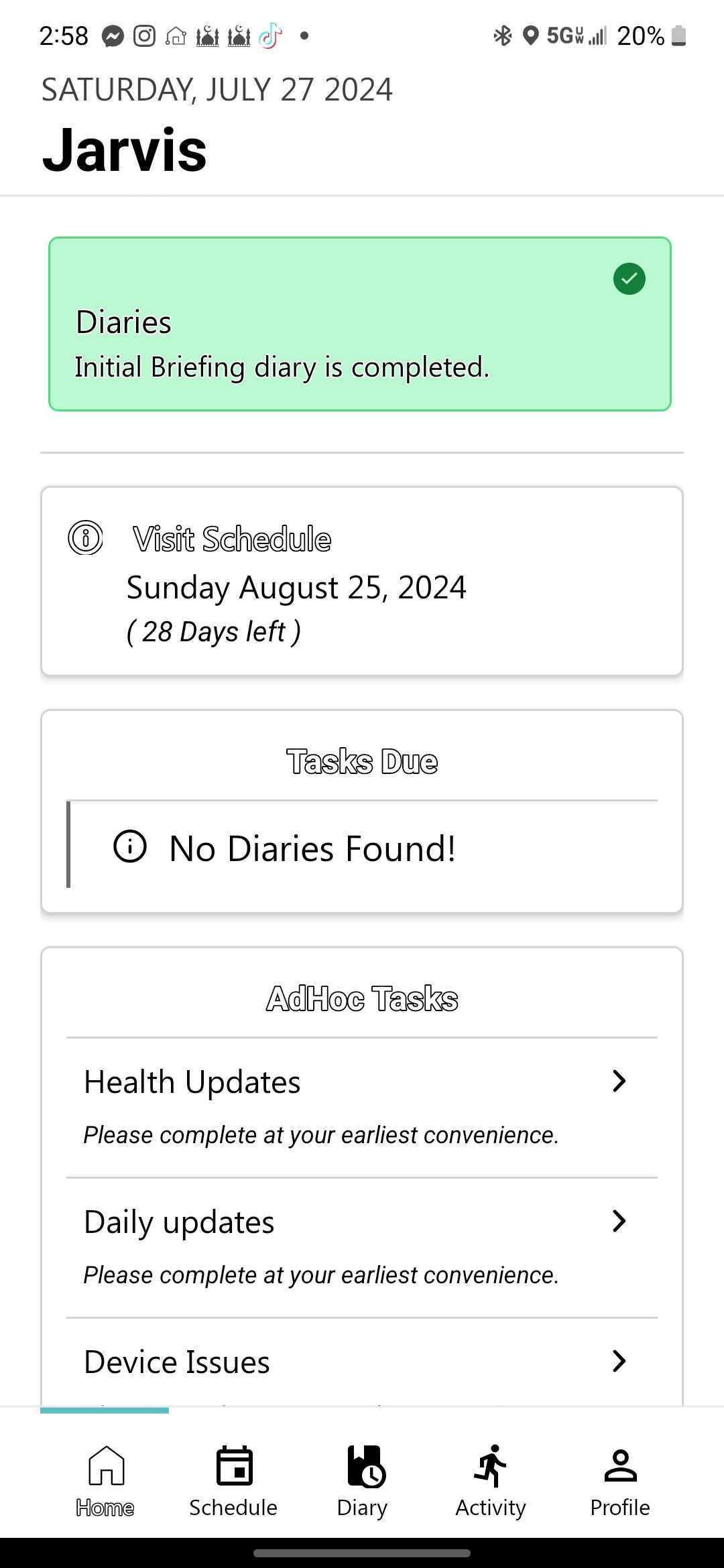Expand the Device Issues chevron
Viewport: 724px width, 1568px height.
(619, 1361)
